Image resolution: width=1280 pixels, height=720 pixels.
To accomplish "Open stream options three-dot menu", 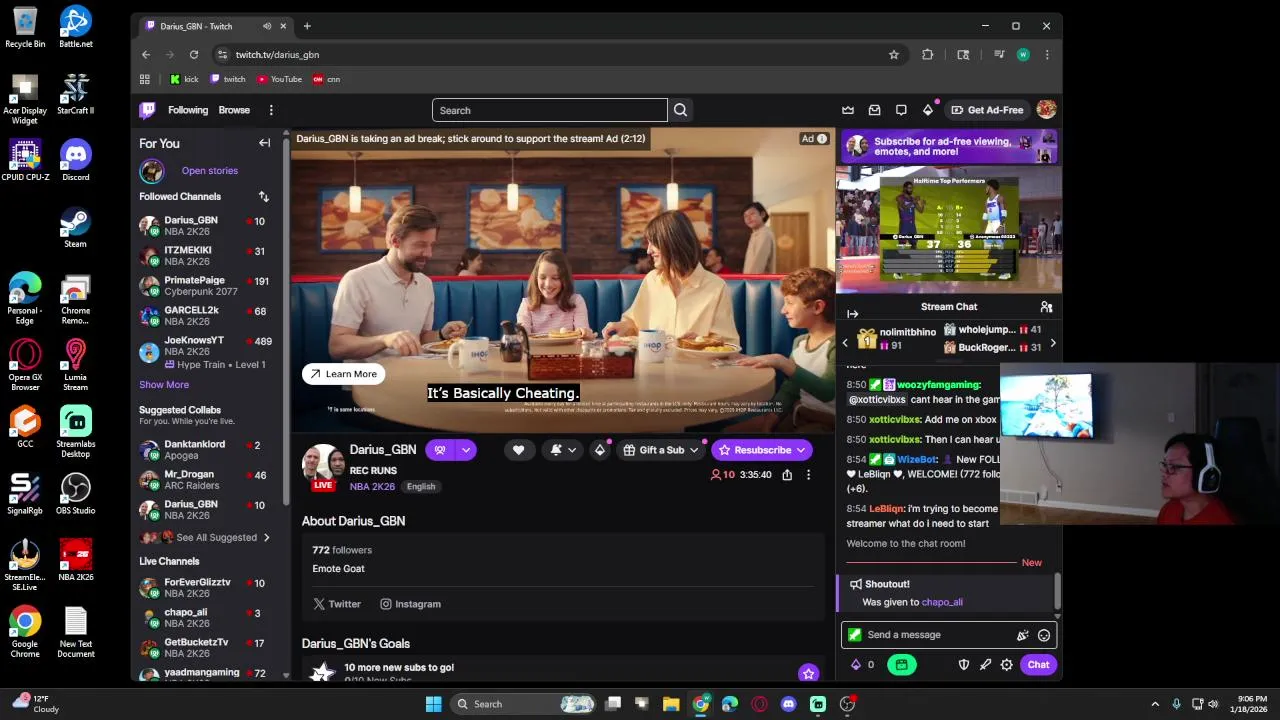I will (x=808, y=475).
